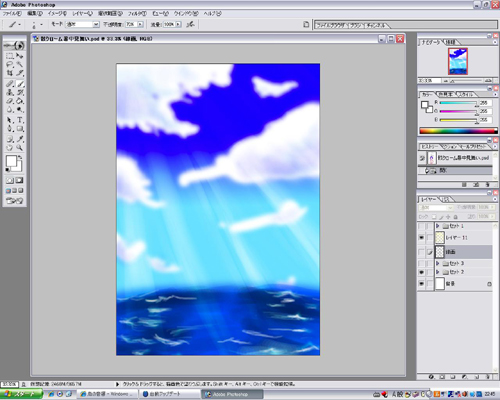Show the selected highlighted layer via eye box
Viewport: 500px width, 400px height.
(421, 252)
